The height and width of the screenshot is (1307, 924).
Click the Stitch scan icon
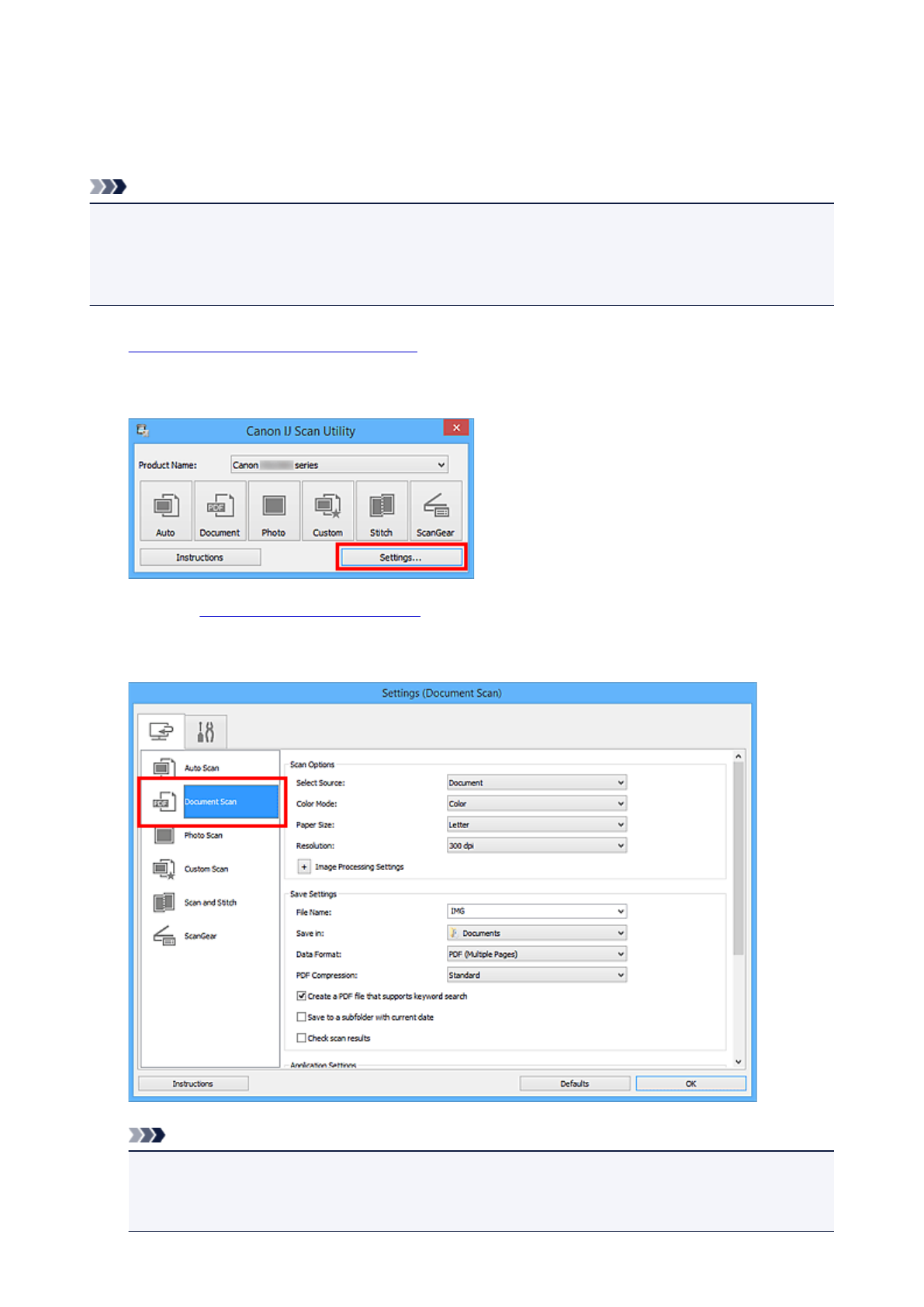tap(381, 511)
